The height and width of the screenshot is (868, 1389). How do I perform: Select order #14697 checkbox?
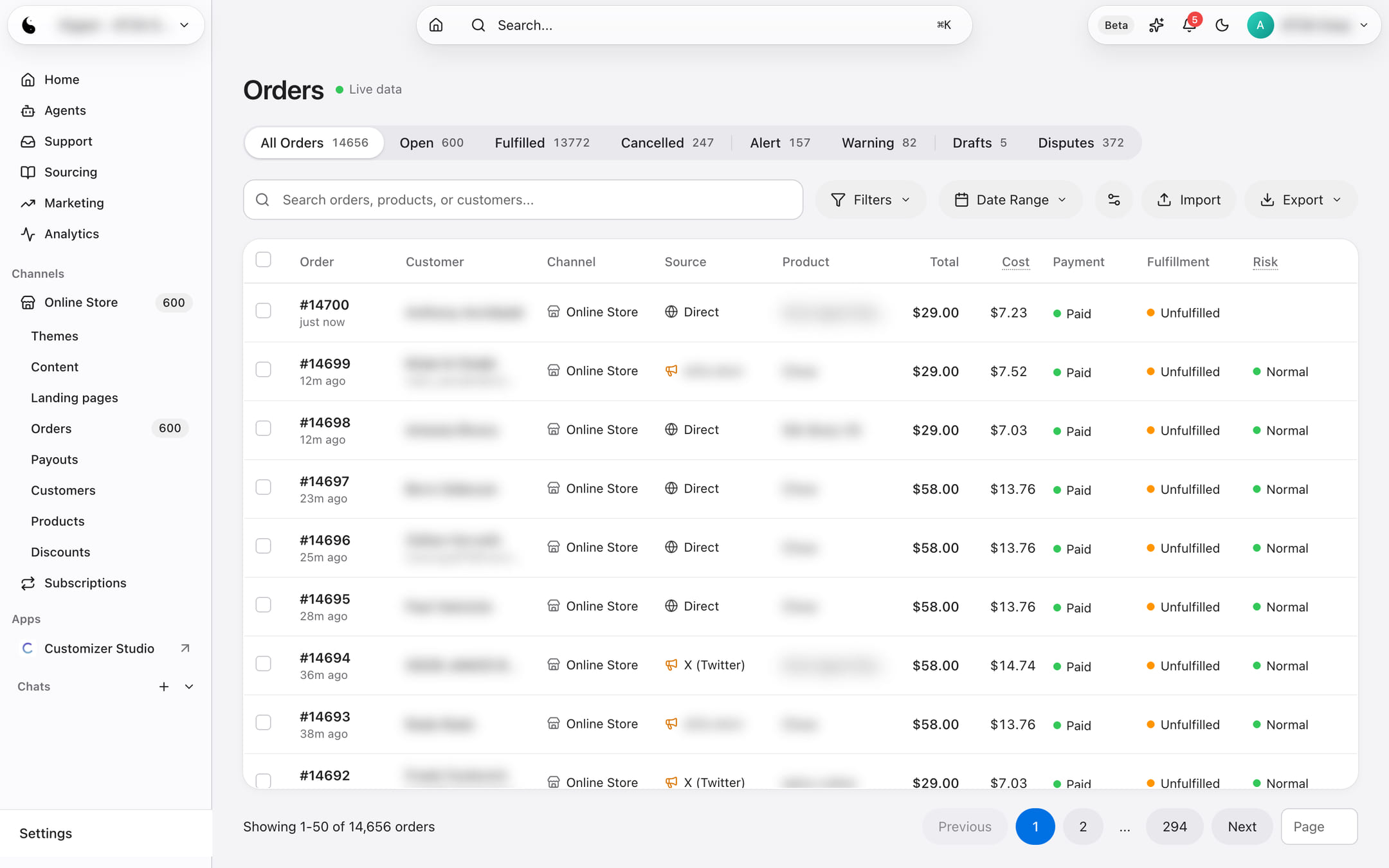[263, 487]
